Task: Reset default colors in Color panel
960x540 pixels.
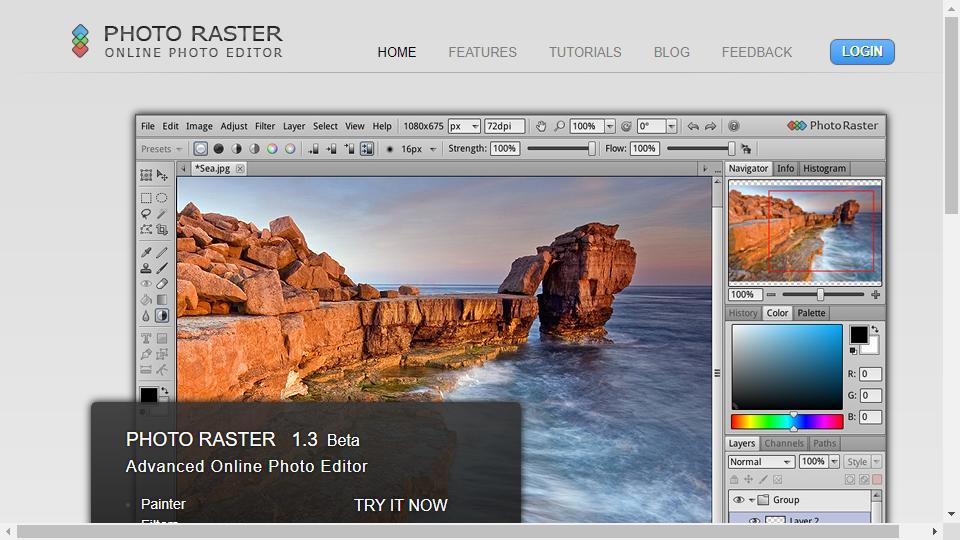Action: (x=853, y=351)
